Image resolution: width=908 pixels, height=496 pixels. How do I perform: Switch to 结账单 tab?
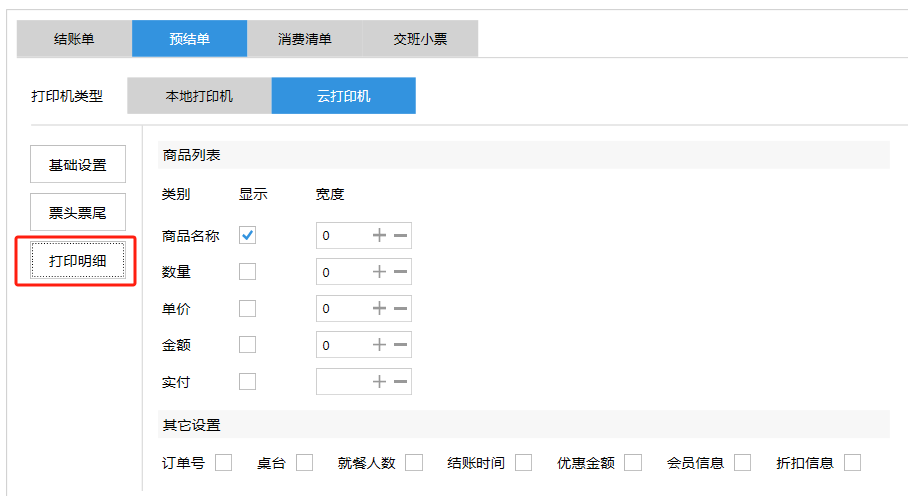tap(74, 39)
